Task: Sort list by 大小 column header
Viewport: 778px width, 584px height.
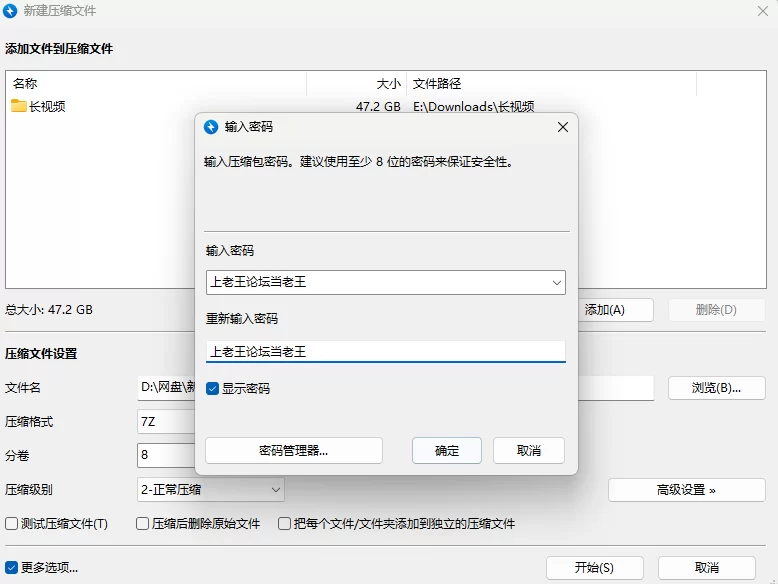Action: [357, 83]
